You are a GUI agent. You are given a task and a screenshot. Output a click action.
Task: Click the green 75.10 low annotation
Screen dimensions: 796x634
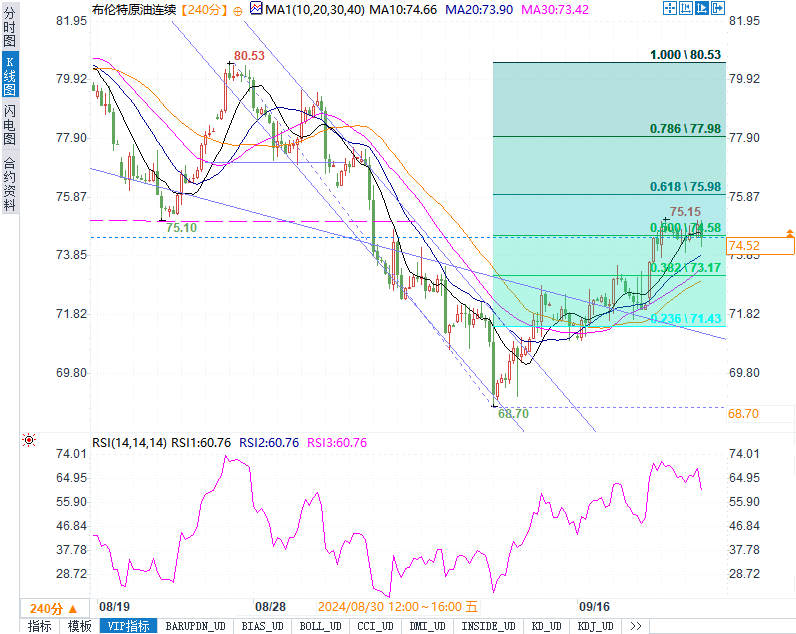click(182, 228)
